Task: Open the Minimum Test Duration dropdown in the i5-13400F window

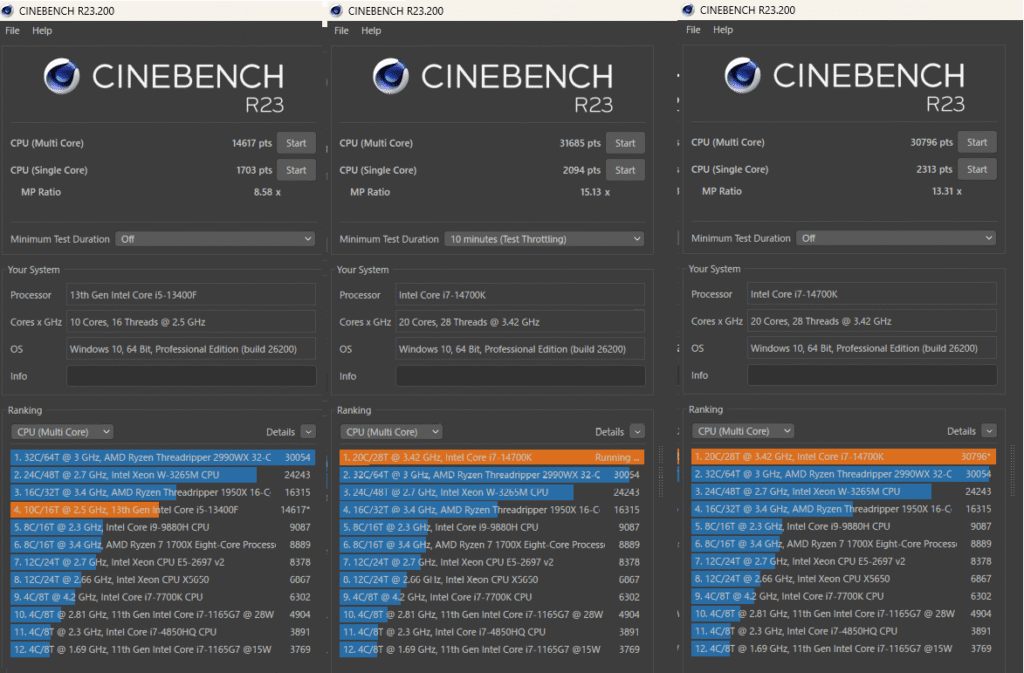Action: pos(215,239)
